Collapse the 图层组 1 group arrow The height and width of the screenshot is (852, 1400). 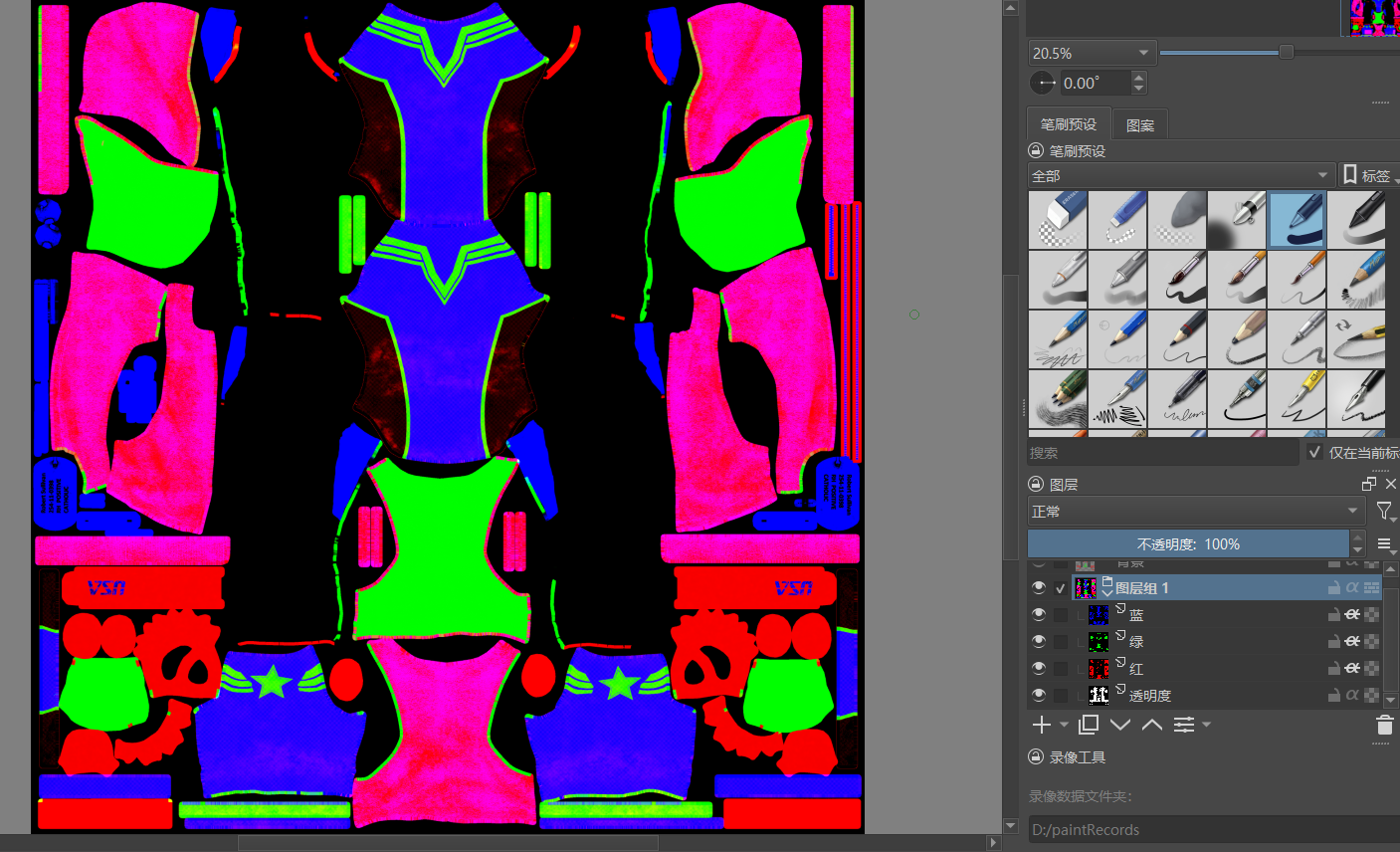coord(1106,592)
